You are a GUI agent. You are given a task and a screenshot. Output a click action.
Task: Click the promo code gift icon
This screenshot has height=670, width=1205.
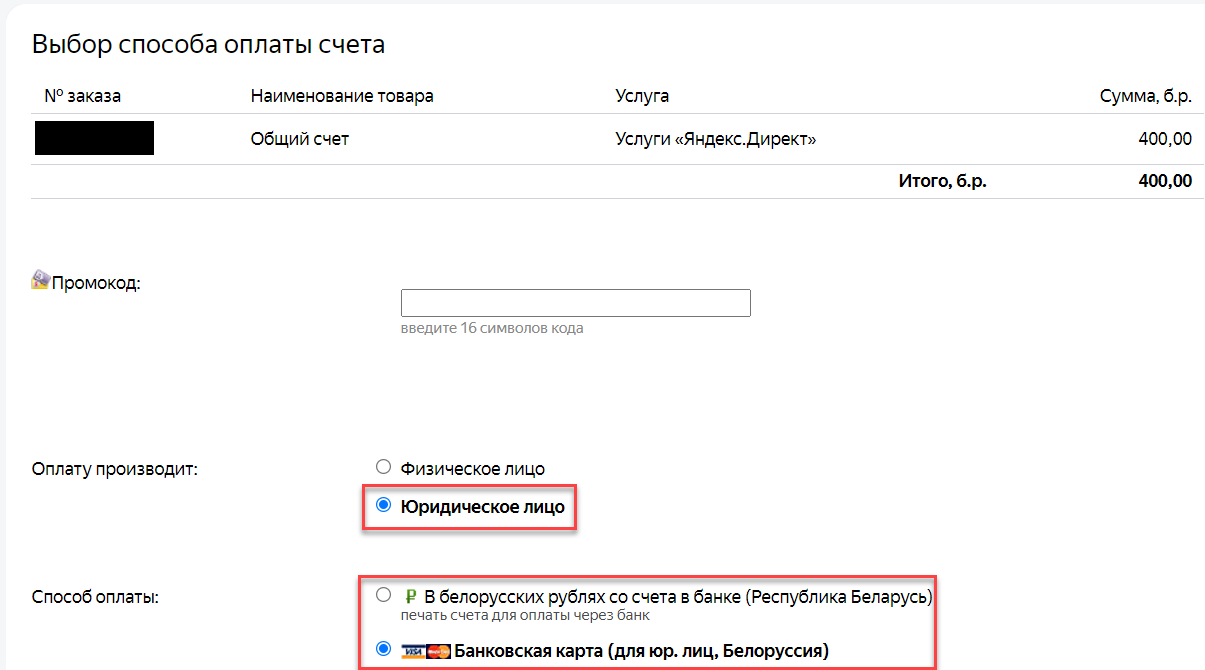click(x=41, y=279)
